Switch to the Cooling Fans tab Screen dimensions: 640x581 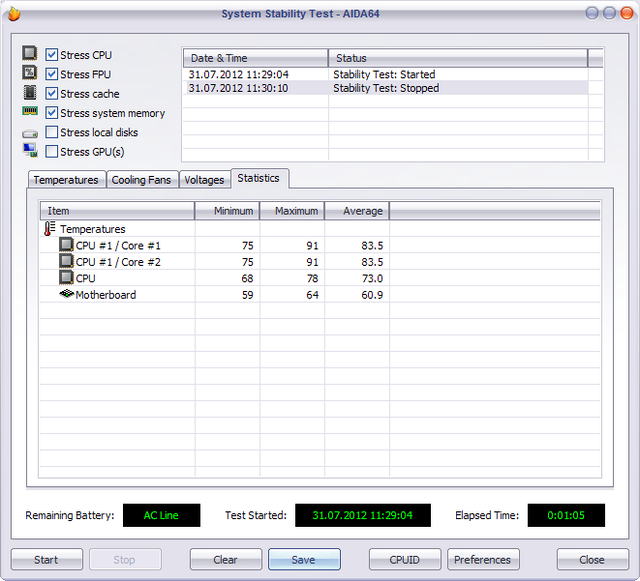pos(141,180)
